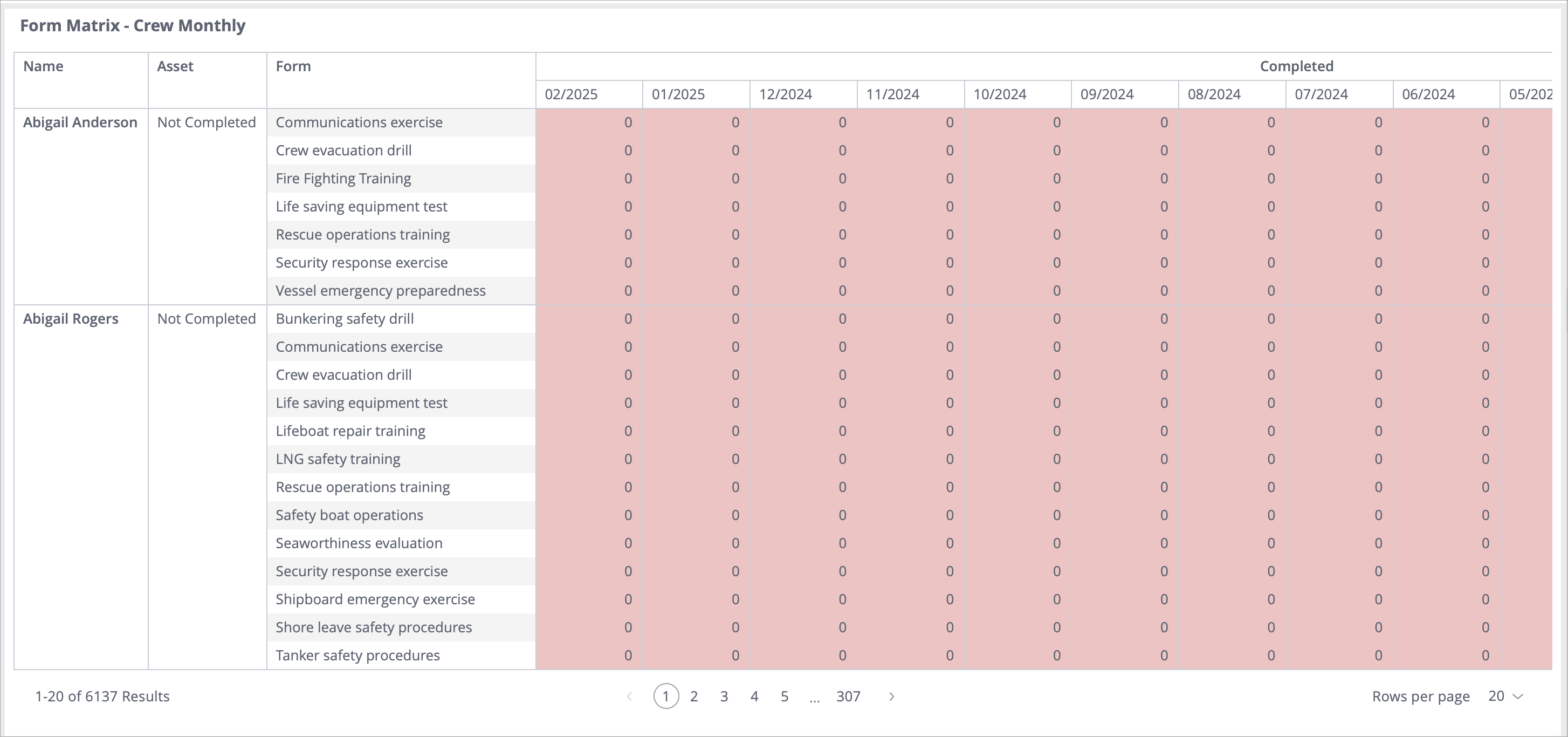Navigate to the next page of results
This screenshot has height=737, width=1568.
(891, 696)
